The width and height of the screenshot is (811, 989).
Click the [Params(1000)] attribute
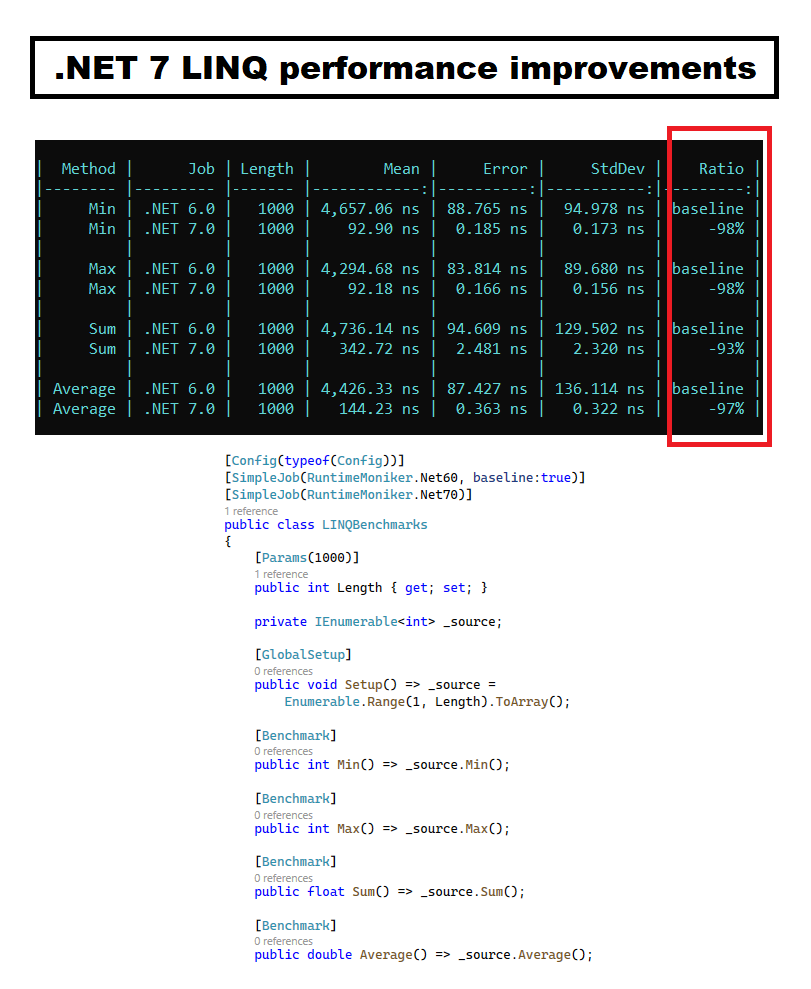point(305,557)
